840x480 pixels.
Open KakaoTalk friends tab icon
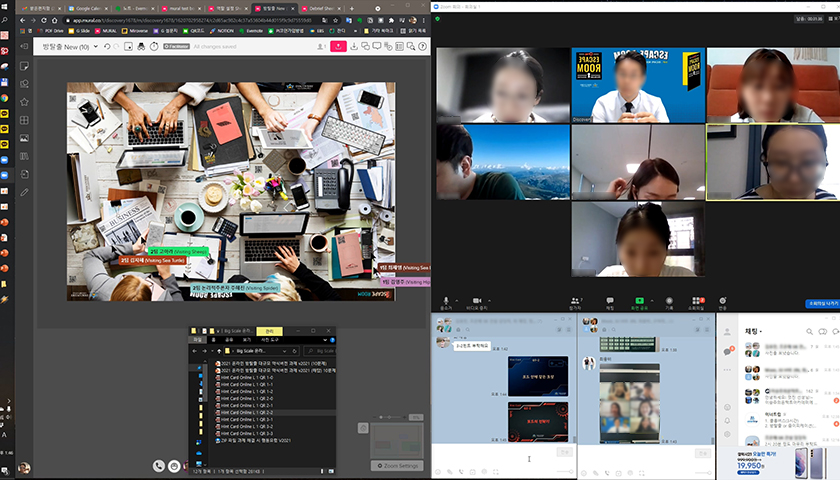[727, 332]
